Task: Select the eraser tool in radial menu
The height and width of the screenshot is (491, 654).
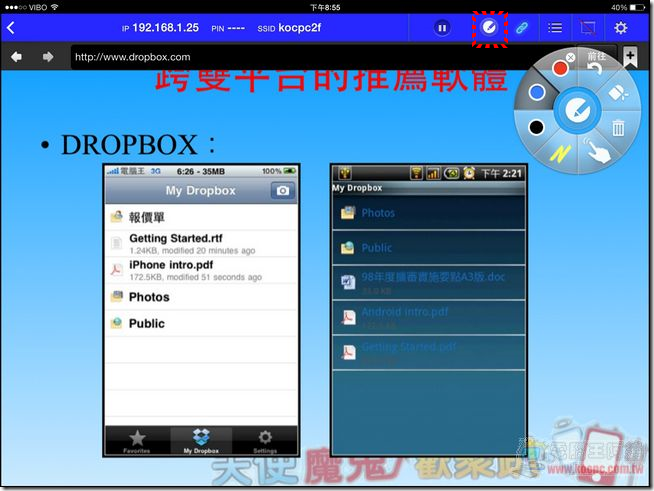Action: coord(619,93)
